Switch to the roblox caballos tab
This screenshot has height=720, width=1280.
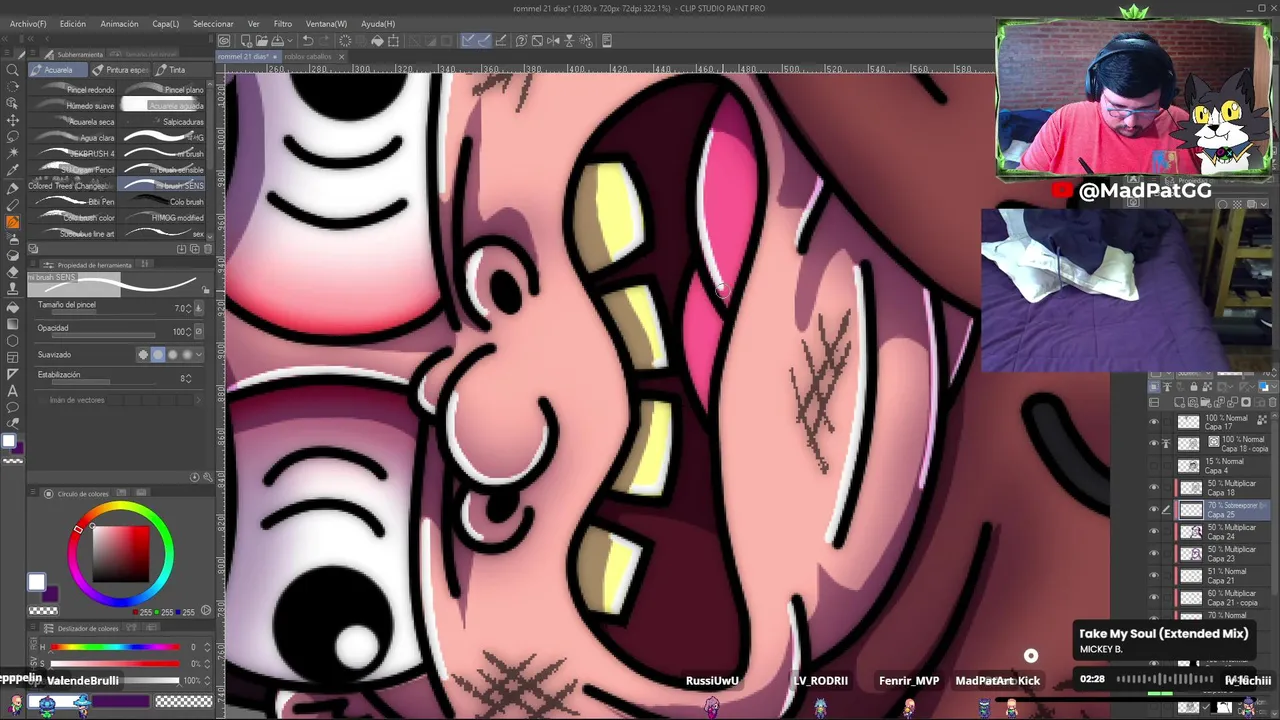307,56
